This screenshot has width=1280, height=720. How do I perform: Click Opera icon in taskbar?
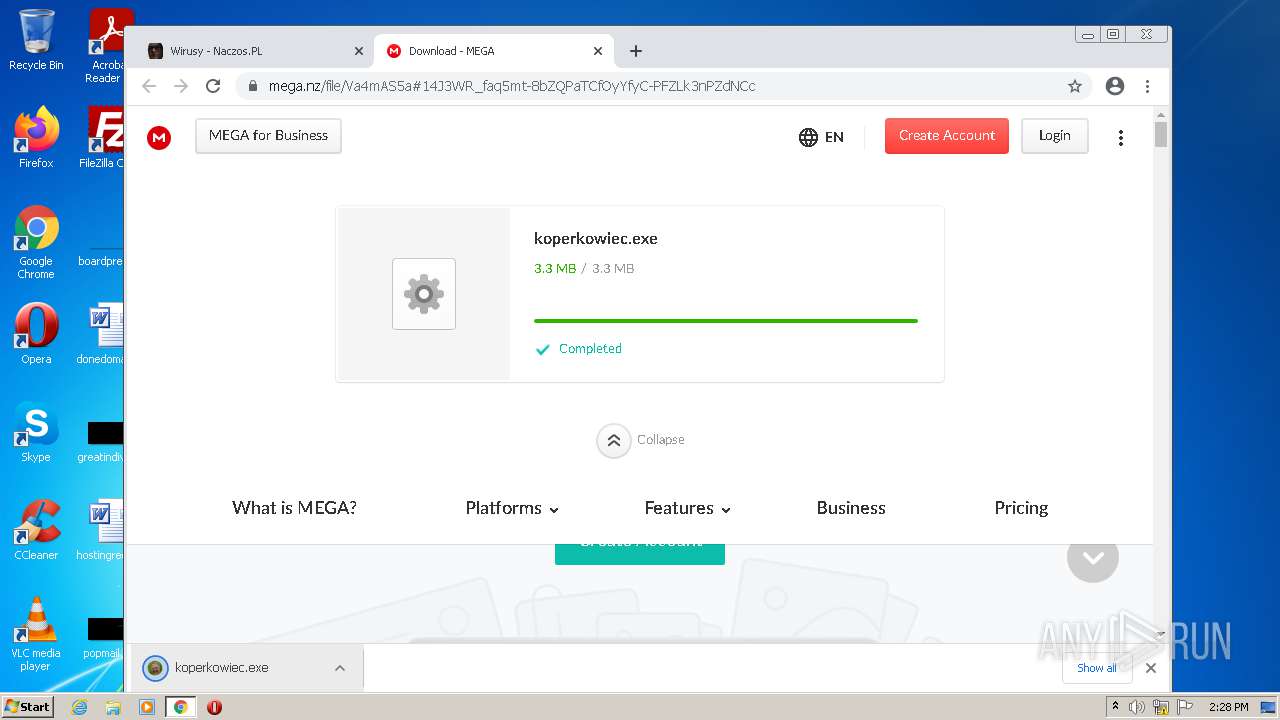(x=214, y=707)
